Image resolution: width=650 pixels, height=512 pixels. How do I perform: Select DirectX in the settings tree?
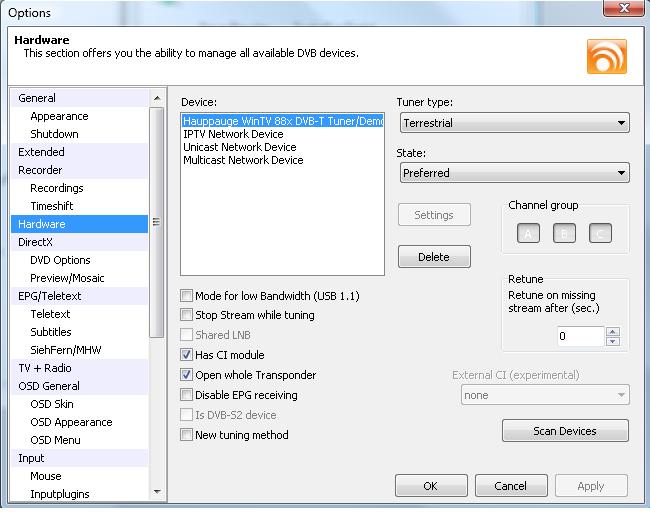[x=36, y=242]
